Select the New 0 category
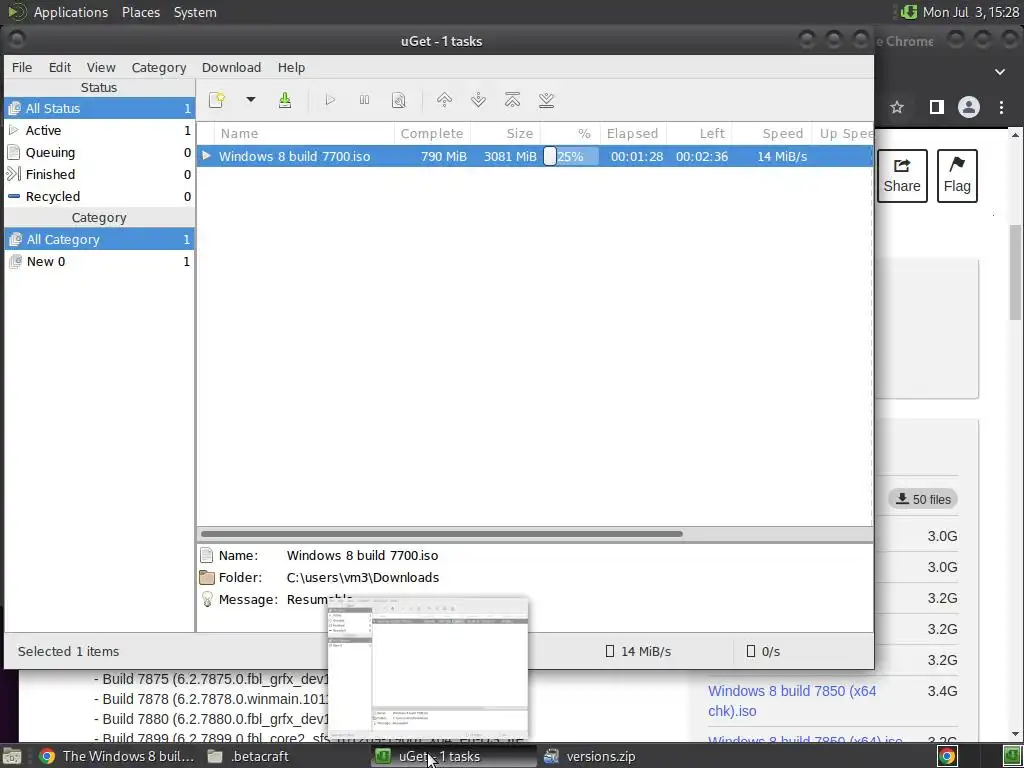The width and height of the screenshot is (1024, 768). [x=99, y=262]
